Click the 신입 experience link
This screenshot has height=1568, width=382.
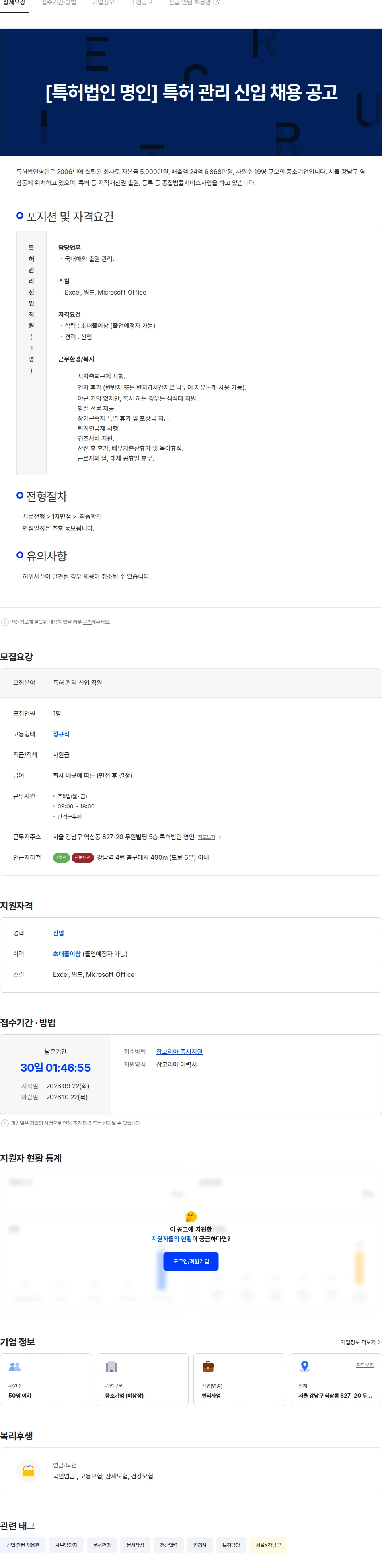pos(58,933)
